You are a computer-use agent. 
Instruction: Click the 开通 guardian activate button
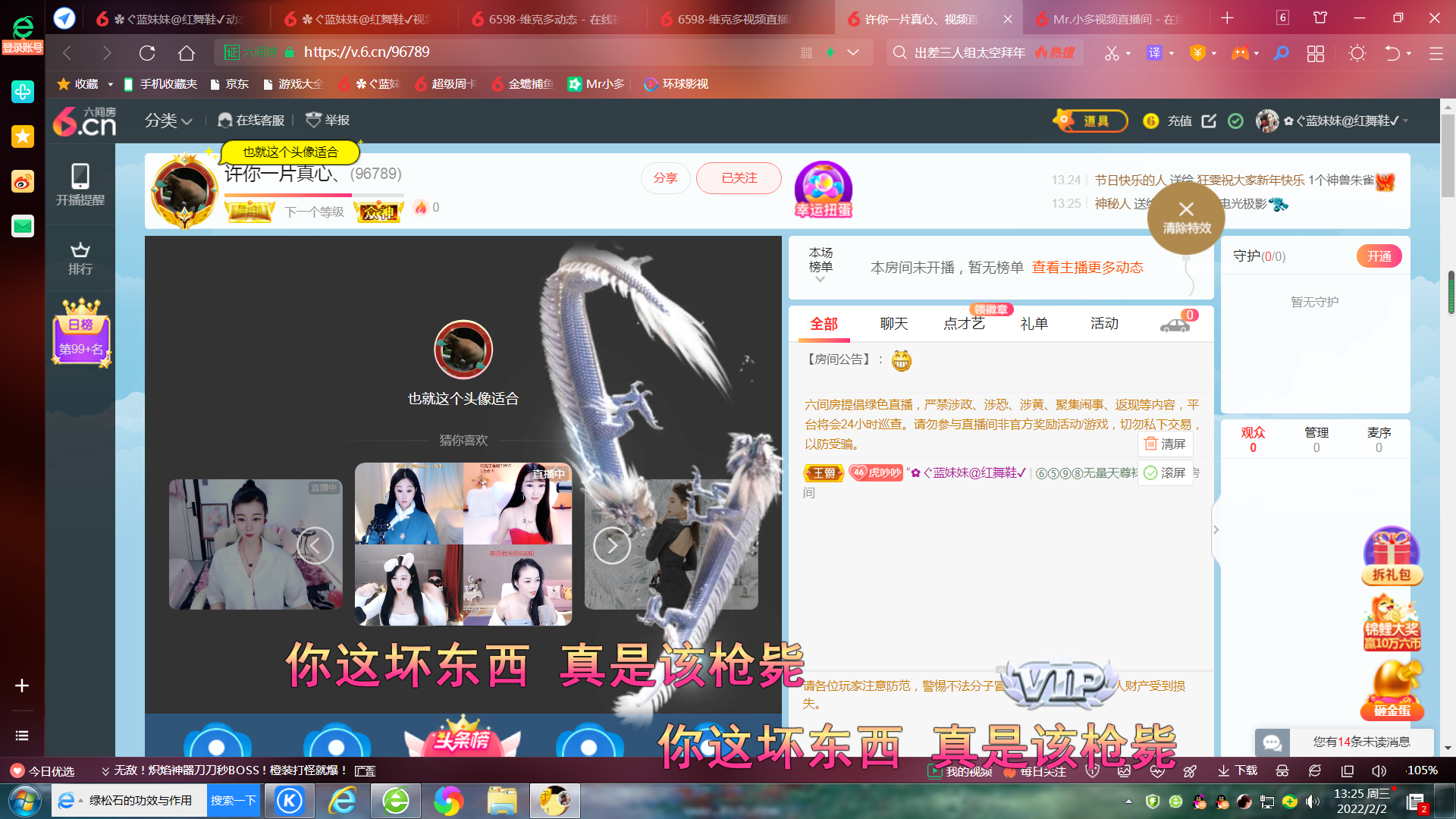pyautogui.click(x=1379, y=256)
